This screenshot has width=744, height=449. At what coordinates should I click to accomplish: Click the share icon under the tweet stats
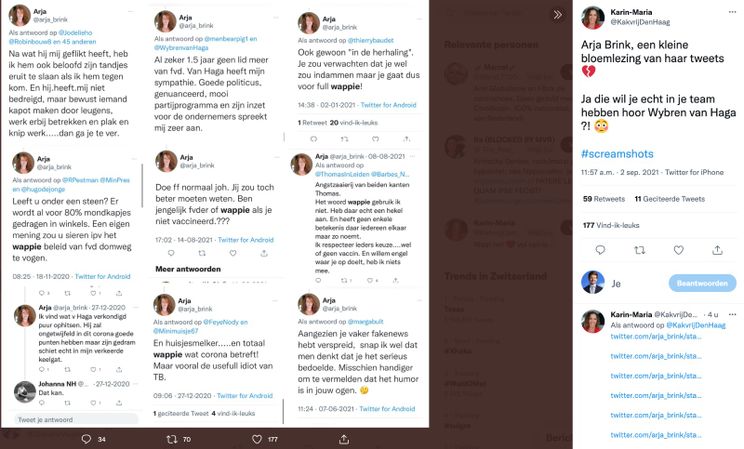(718, 250)
